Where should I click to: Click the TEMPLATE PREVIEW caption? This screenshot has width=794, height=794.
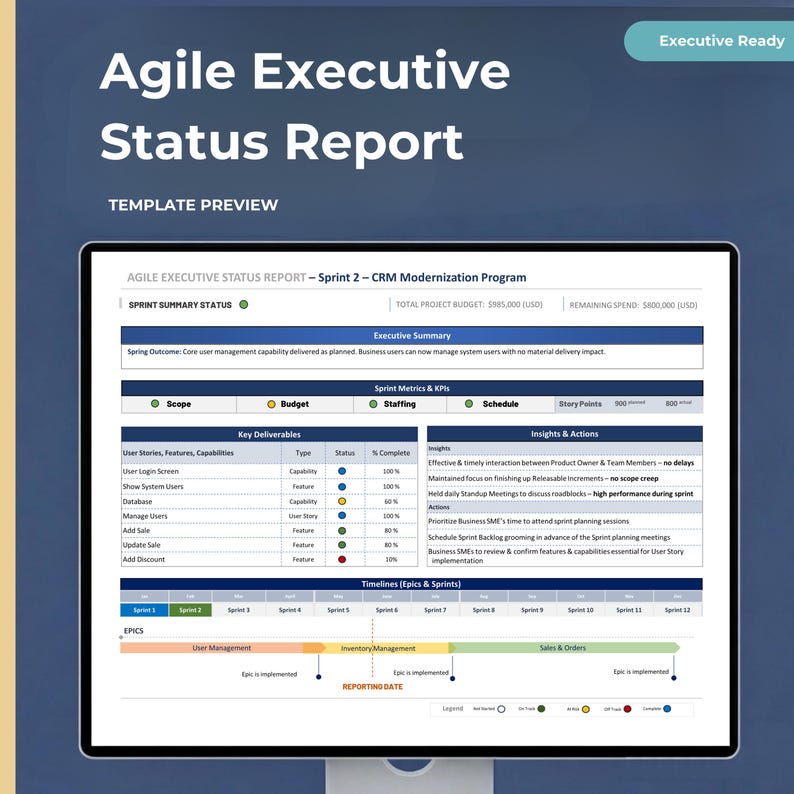[193, 205]
